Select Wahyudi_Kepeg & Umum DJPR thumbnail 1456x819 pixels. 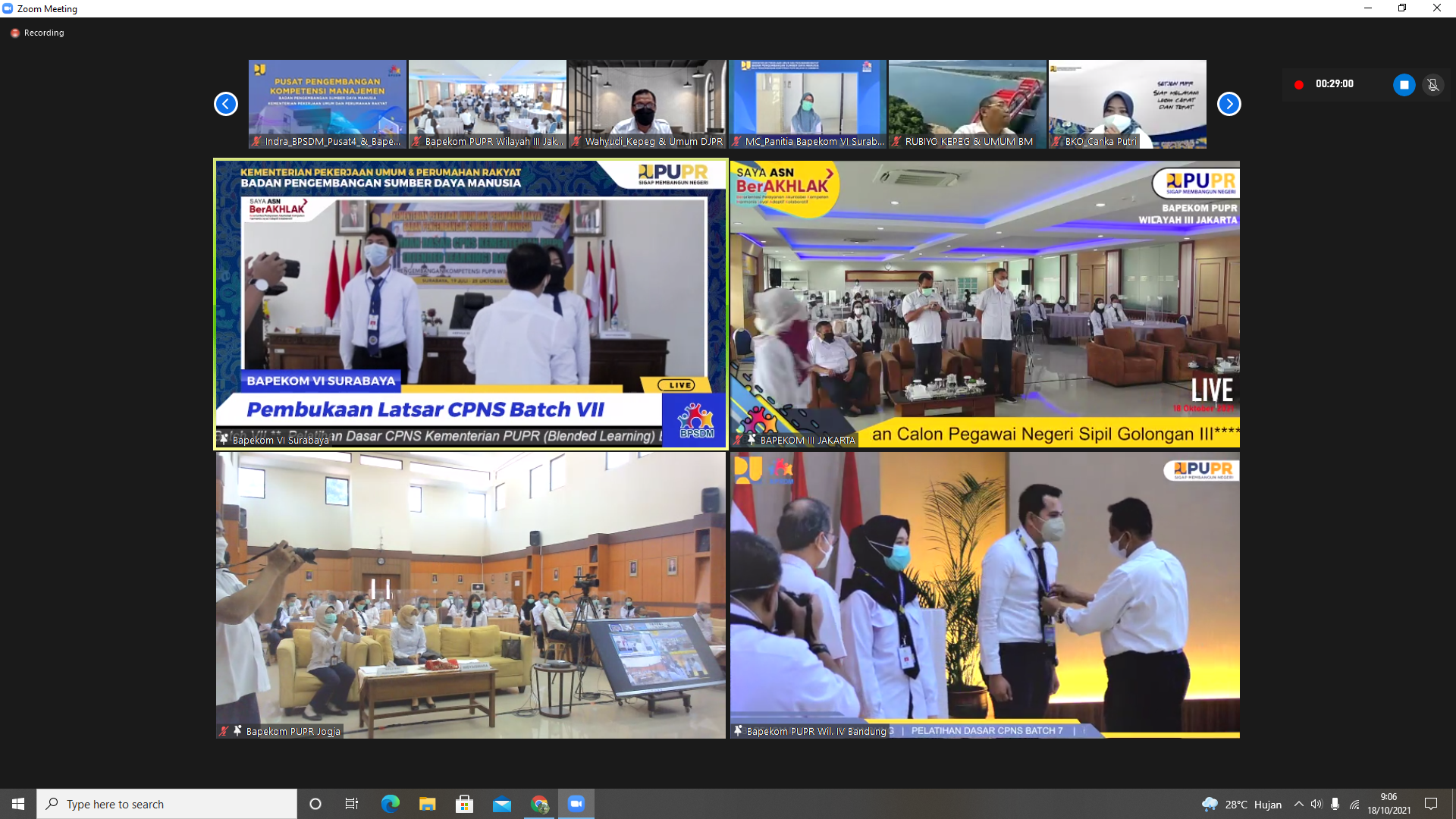648,104
